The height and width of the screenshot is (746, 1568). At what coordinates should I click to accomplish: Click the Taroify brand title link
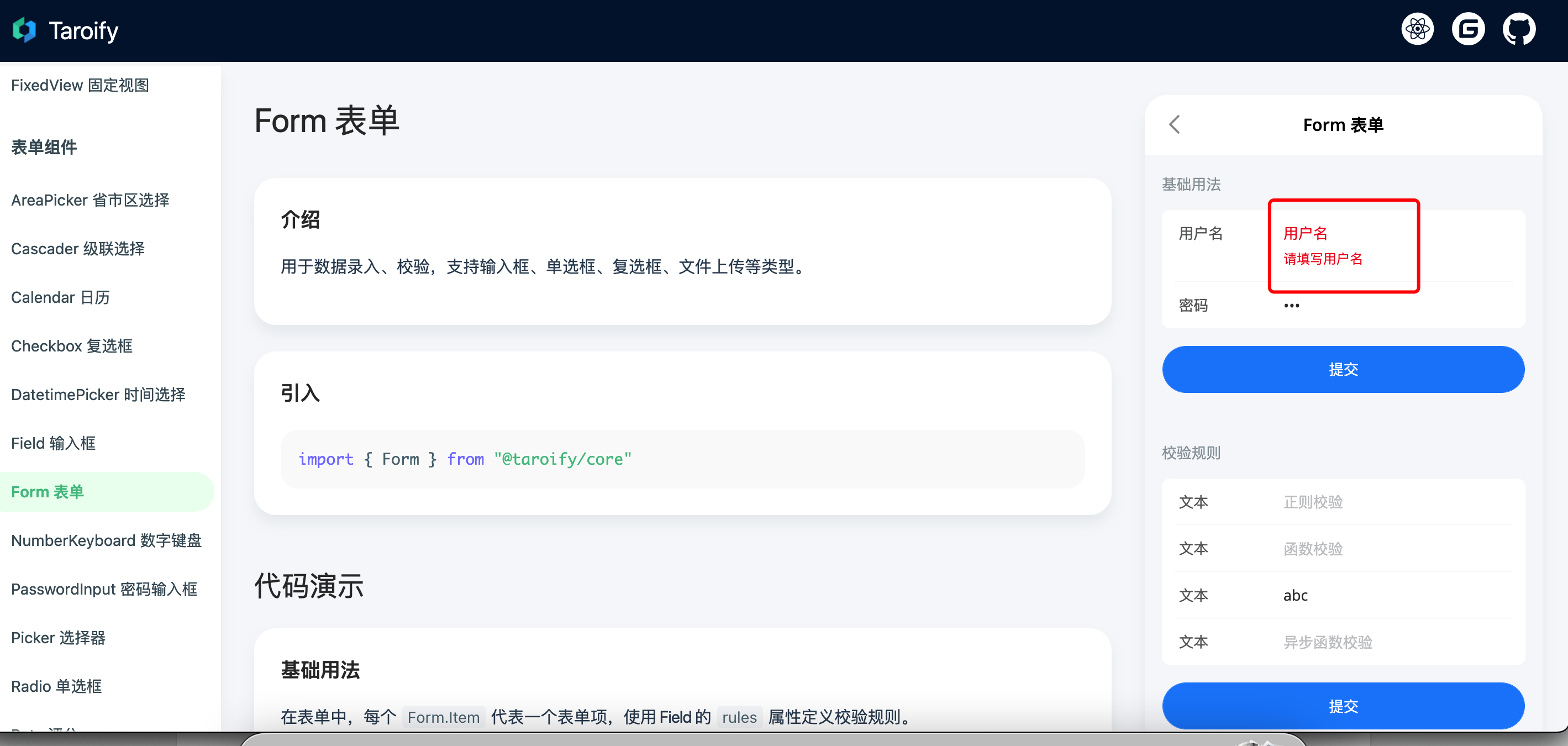coord(83,30)
